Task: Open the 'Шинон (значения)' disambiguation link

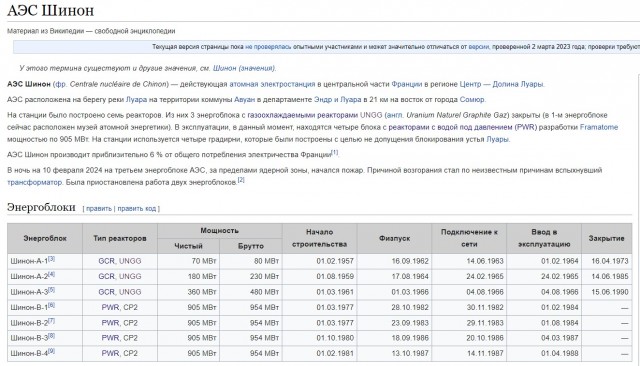Action: click(x=244, y=68)
